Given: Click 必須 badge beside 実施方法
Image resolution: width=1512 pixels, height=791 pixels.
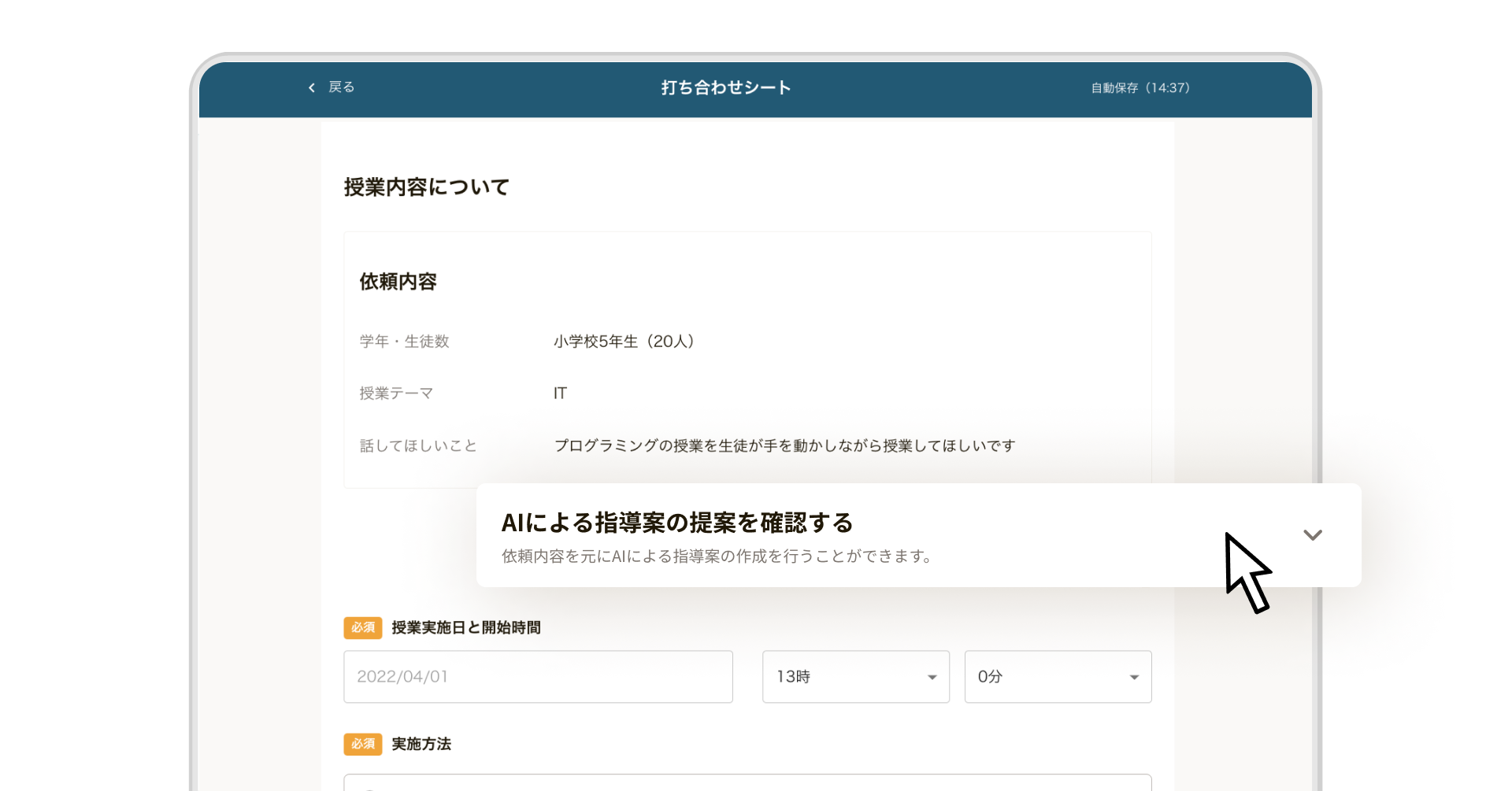Looking at the screenshot, I should point(363,744).
